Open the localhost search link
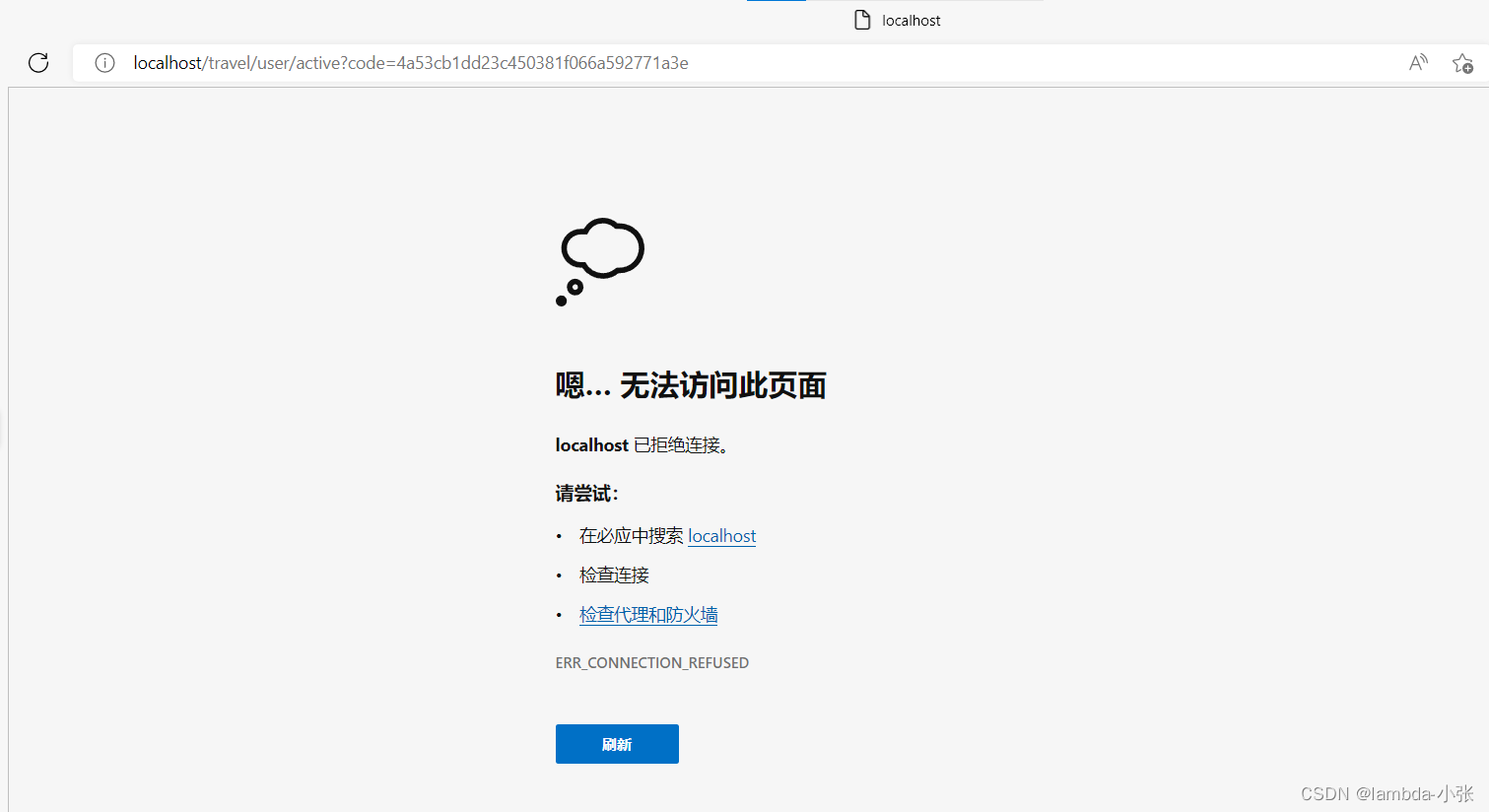This screenshot has width=1489, height=812. (x=721, y=535)
